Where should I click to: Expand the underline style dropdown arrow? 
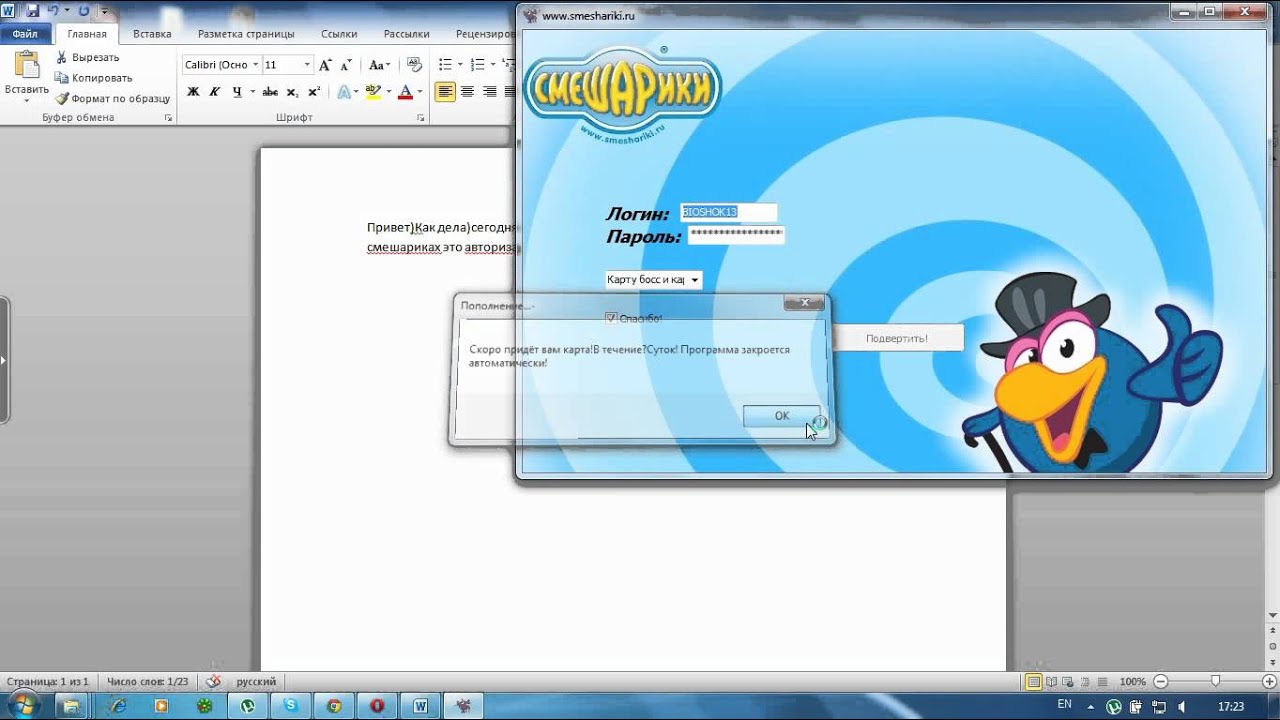tap(252, 92)
